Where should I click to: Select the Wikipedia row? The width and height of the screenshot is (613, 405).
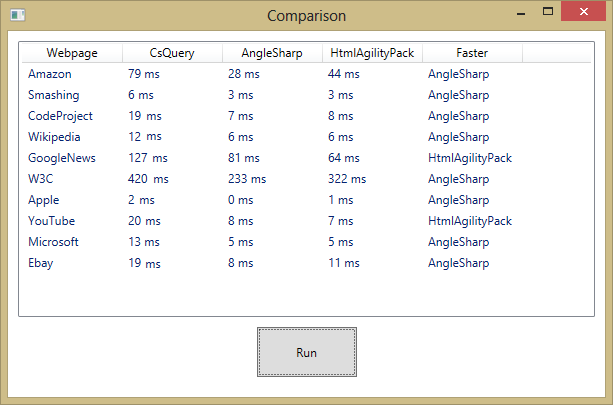coord(306,137)
